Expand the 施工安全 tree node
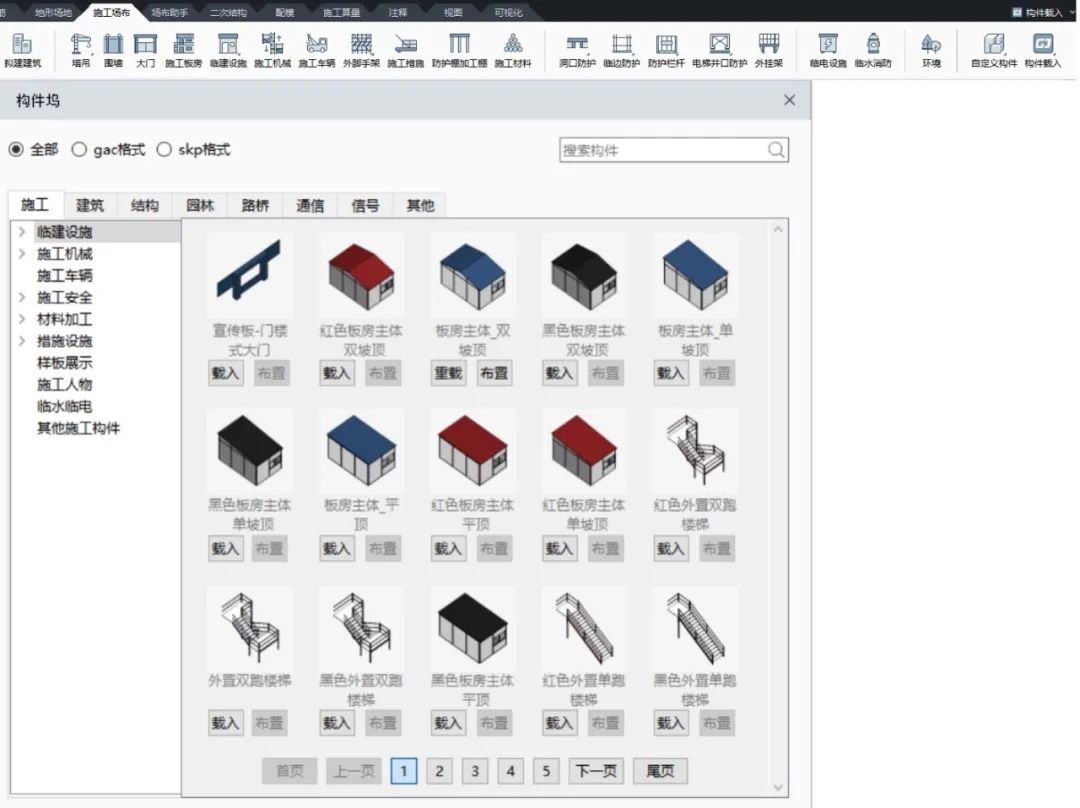This screenshot has width=1080, height=808. coord(22,298)
